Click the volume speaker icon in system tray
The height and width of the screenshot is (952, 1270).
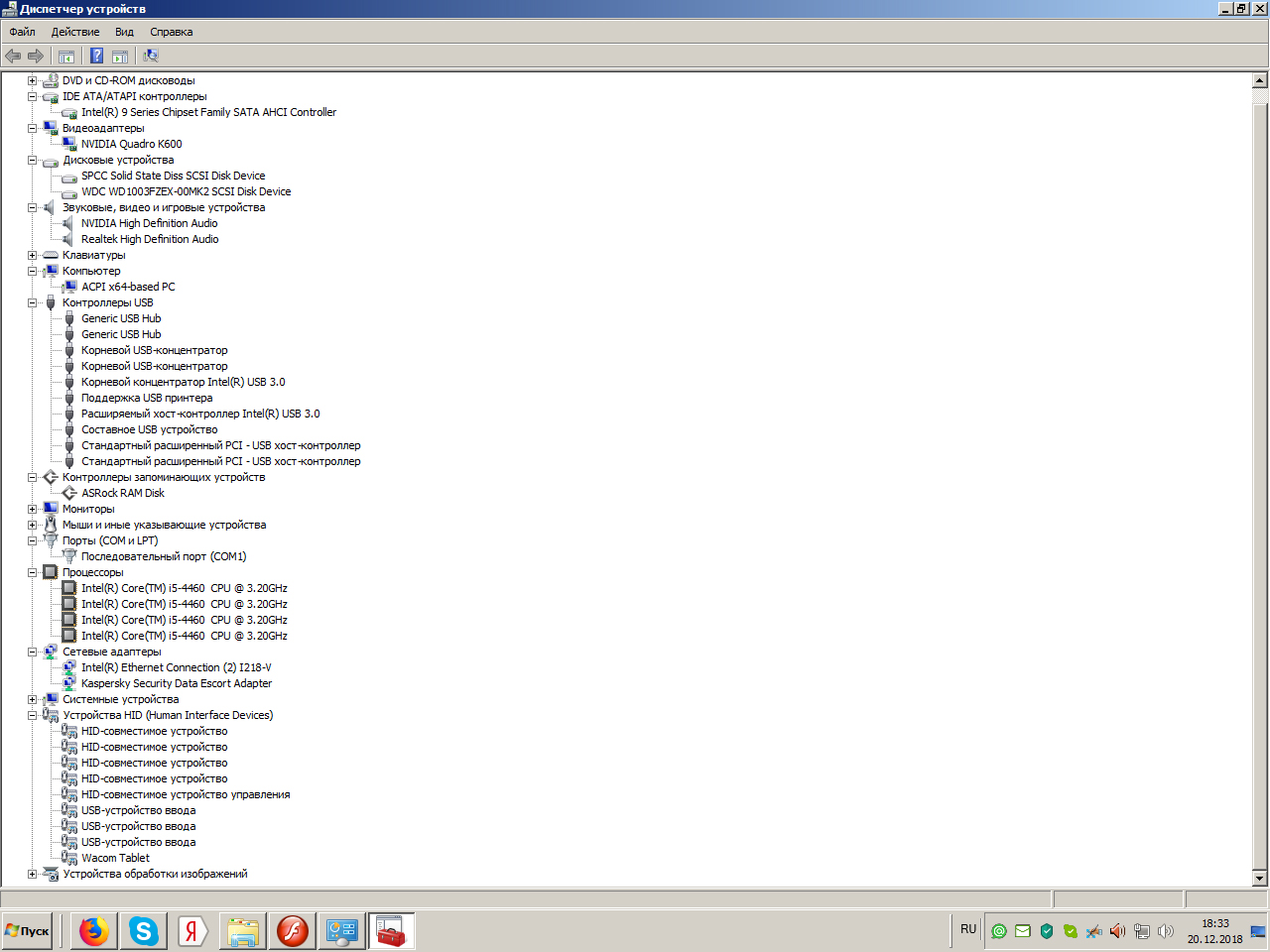pos(1117,931)
